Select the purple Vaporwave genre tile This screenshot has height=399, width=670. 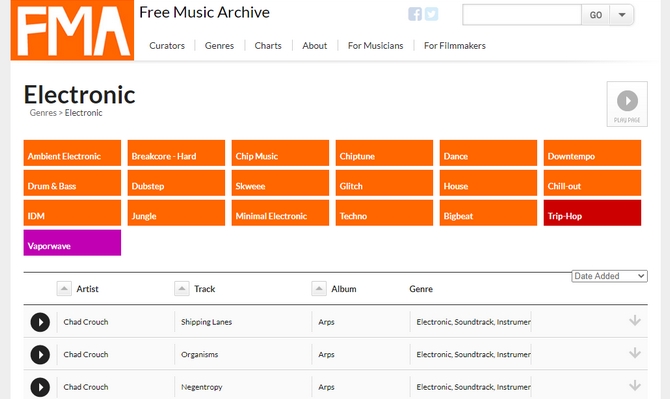[72, 243]
